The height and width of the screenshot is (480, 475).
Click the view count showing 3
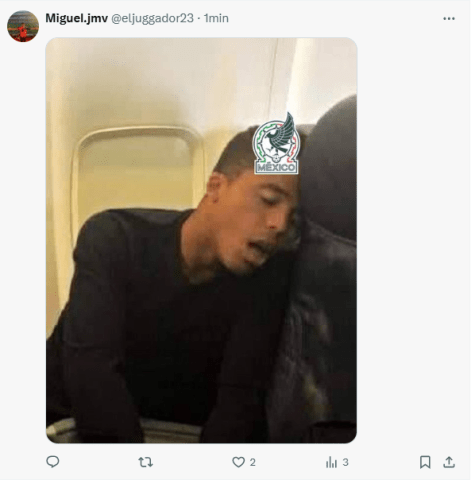point(346,462)
